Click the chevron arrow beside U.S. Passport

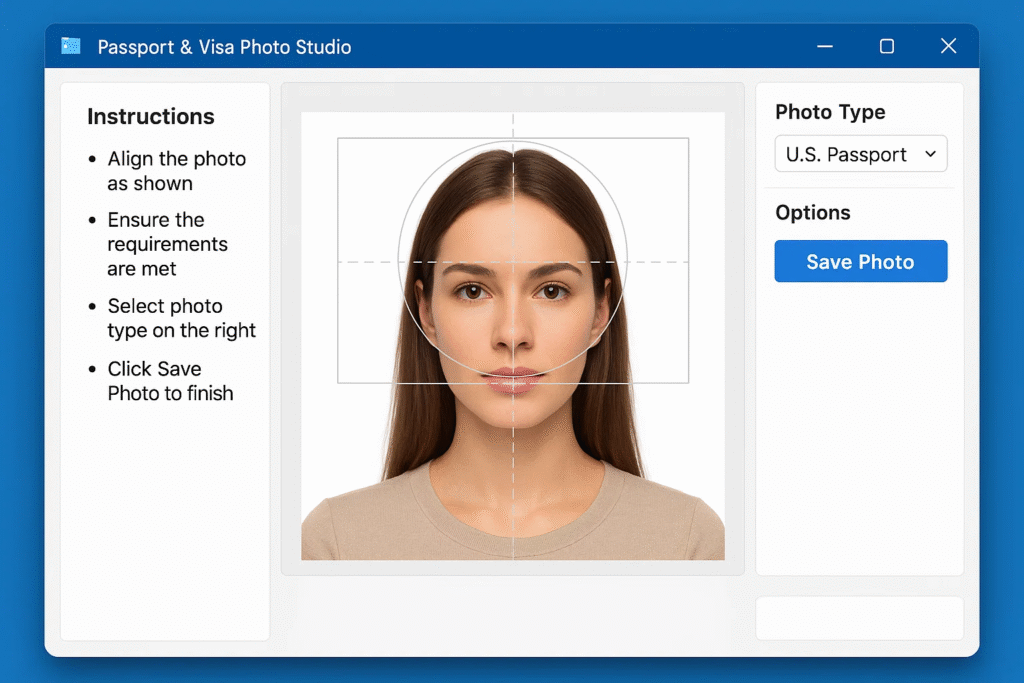point(930,154)
